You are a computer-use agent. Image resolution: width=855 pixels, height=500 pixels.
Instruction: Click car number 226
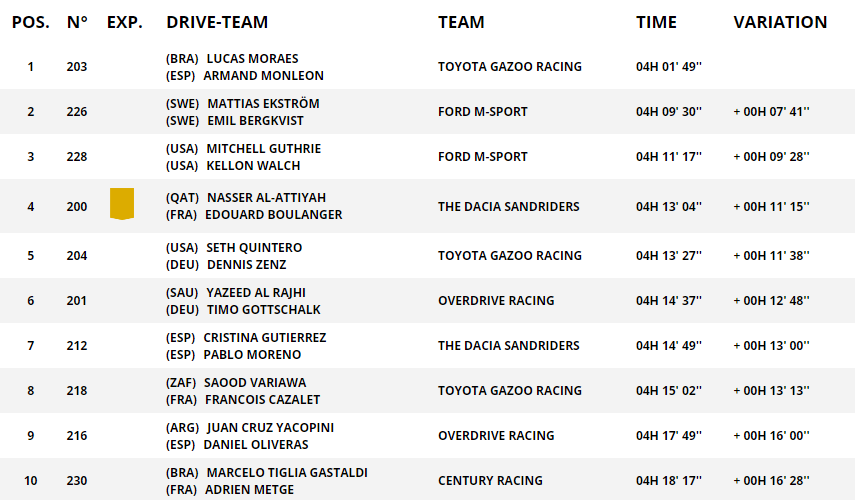coord(77,112)
